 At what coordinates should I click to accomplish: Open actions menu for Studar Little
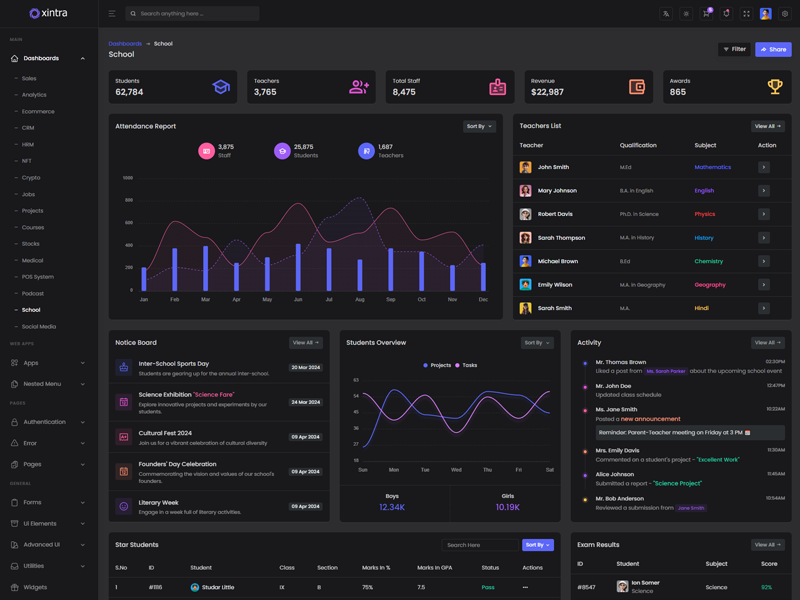(525, 587)
